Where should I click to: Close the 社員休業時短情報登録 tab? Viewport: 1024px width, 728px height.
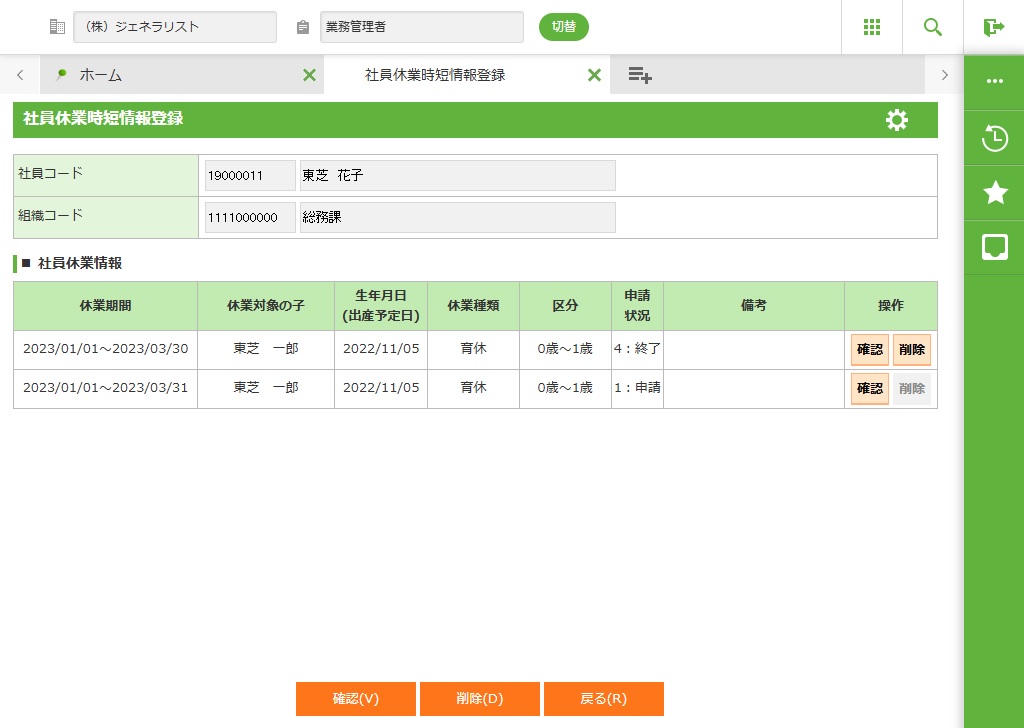594,75
